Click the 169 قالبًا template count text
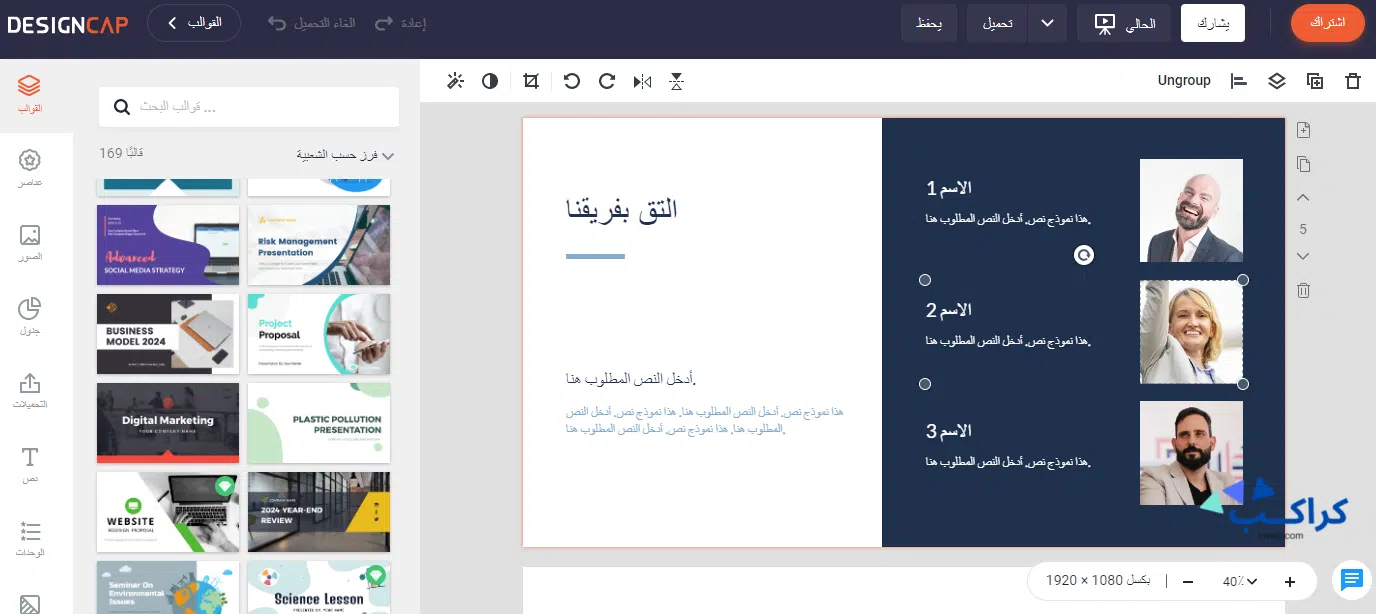The height and width of the screenshot is (614, 1376). pyautogui.click(x=121, y=153)
